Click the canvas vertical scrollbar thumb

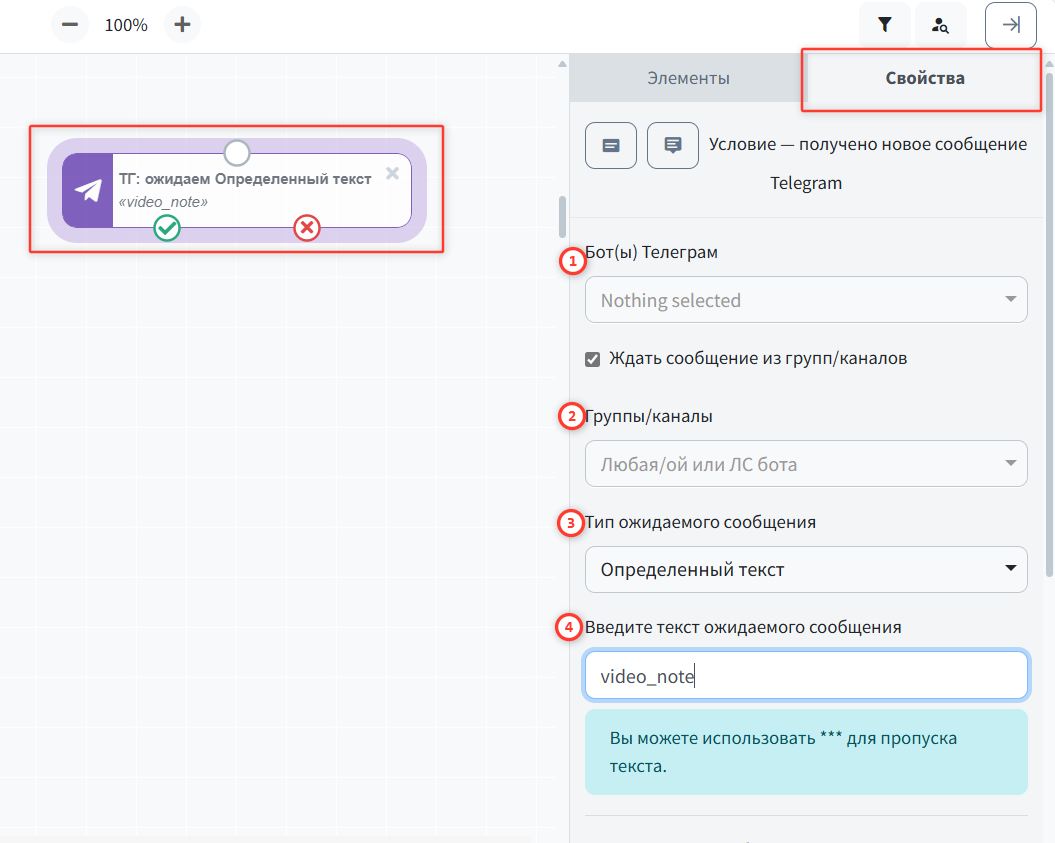[562, 215]
